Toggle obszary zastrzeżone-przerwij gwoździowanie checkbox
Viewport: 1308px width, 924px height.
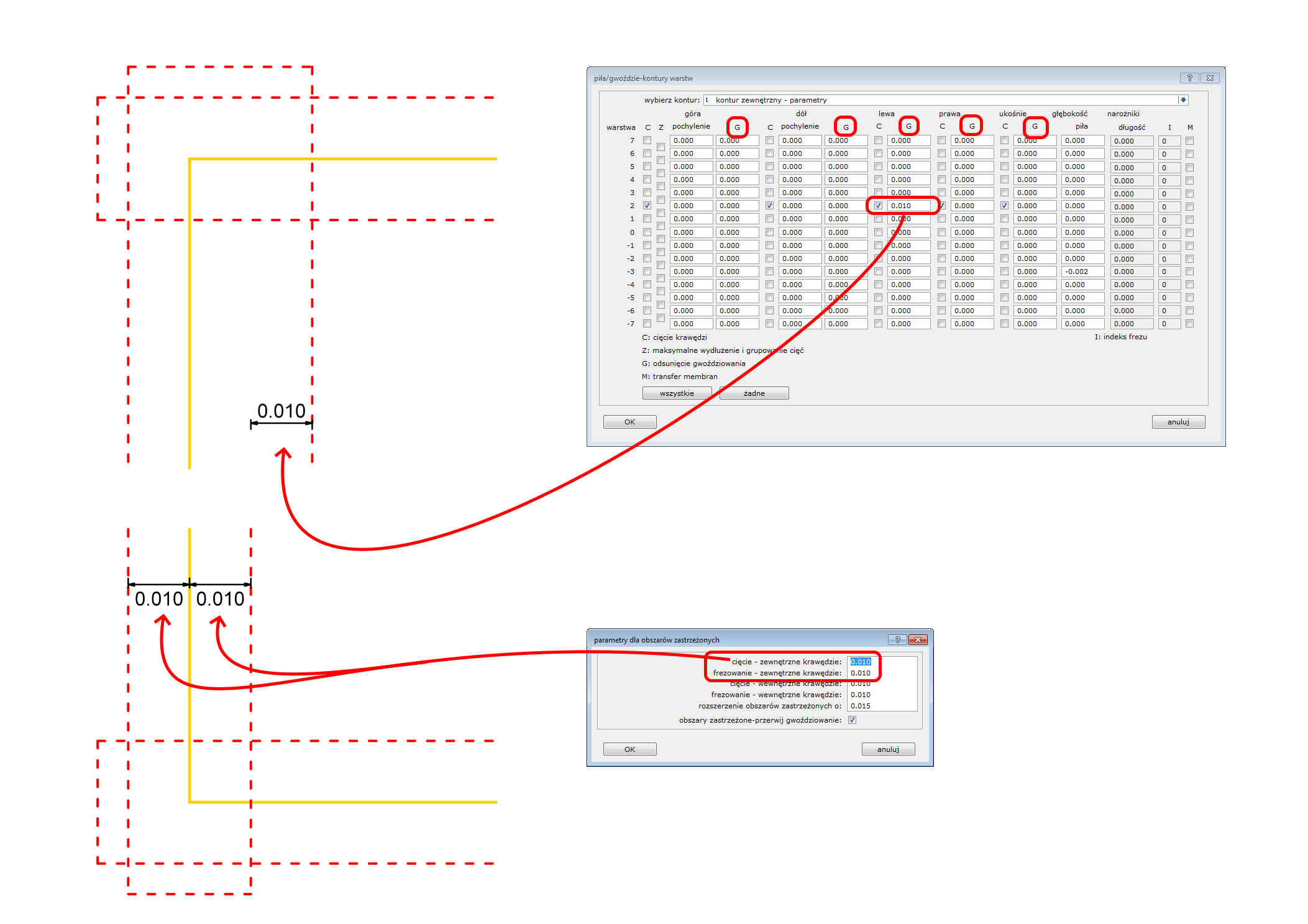coord(853,720)
